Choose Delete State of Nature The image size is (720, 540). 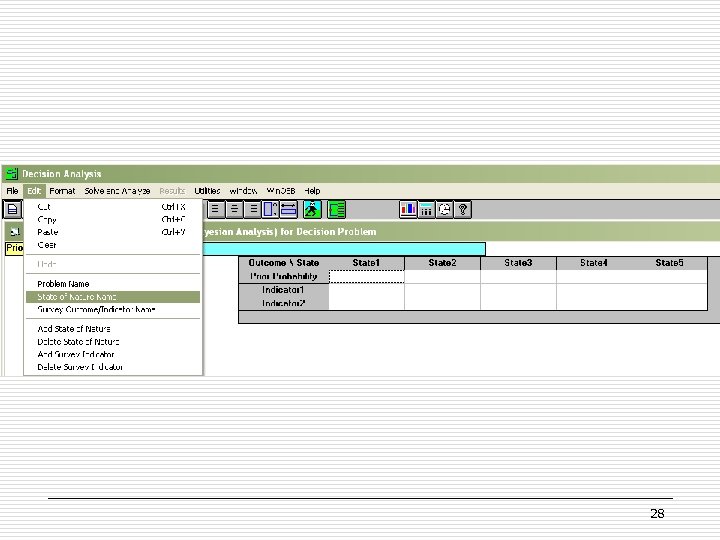point(113,342)
